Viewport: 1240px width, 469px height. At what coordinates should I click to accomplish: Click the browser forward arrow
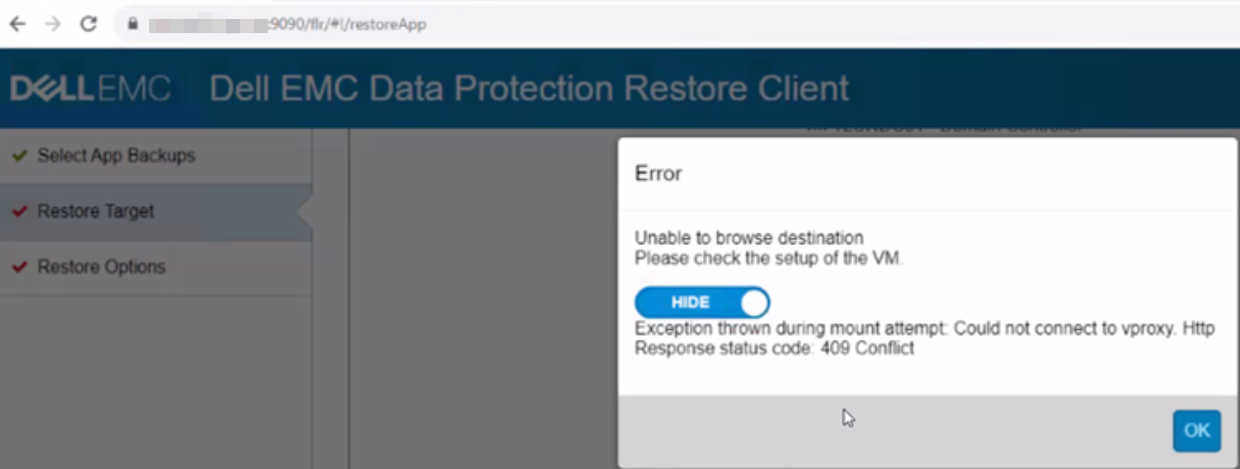(x=53, y=24)
